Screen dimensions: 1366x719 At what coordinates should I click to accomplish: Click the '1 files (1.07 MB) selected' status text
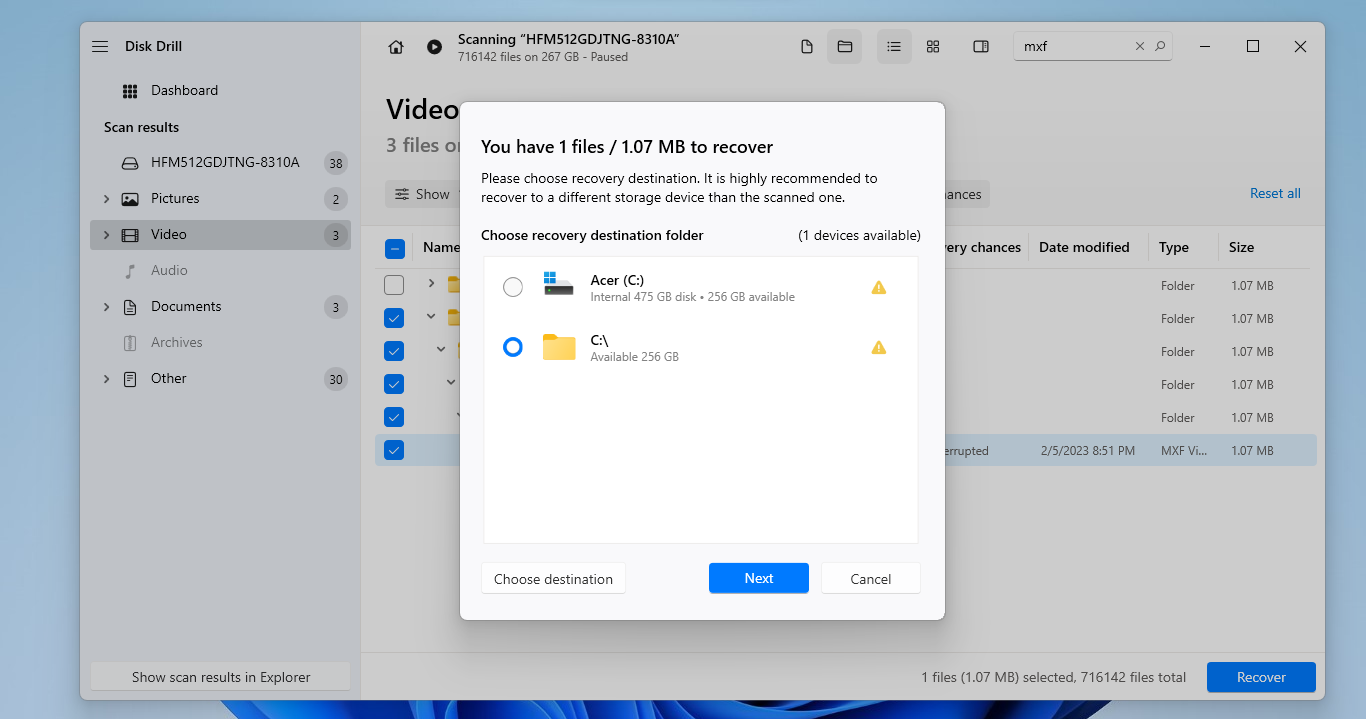click(998, 678)
